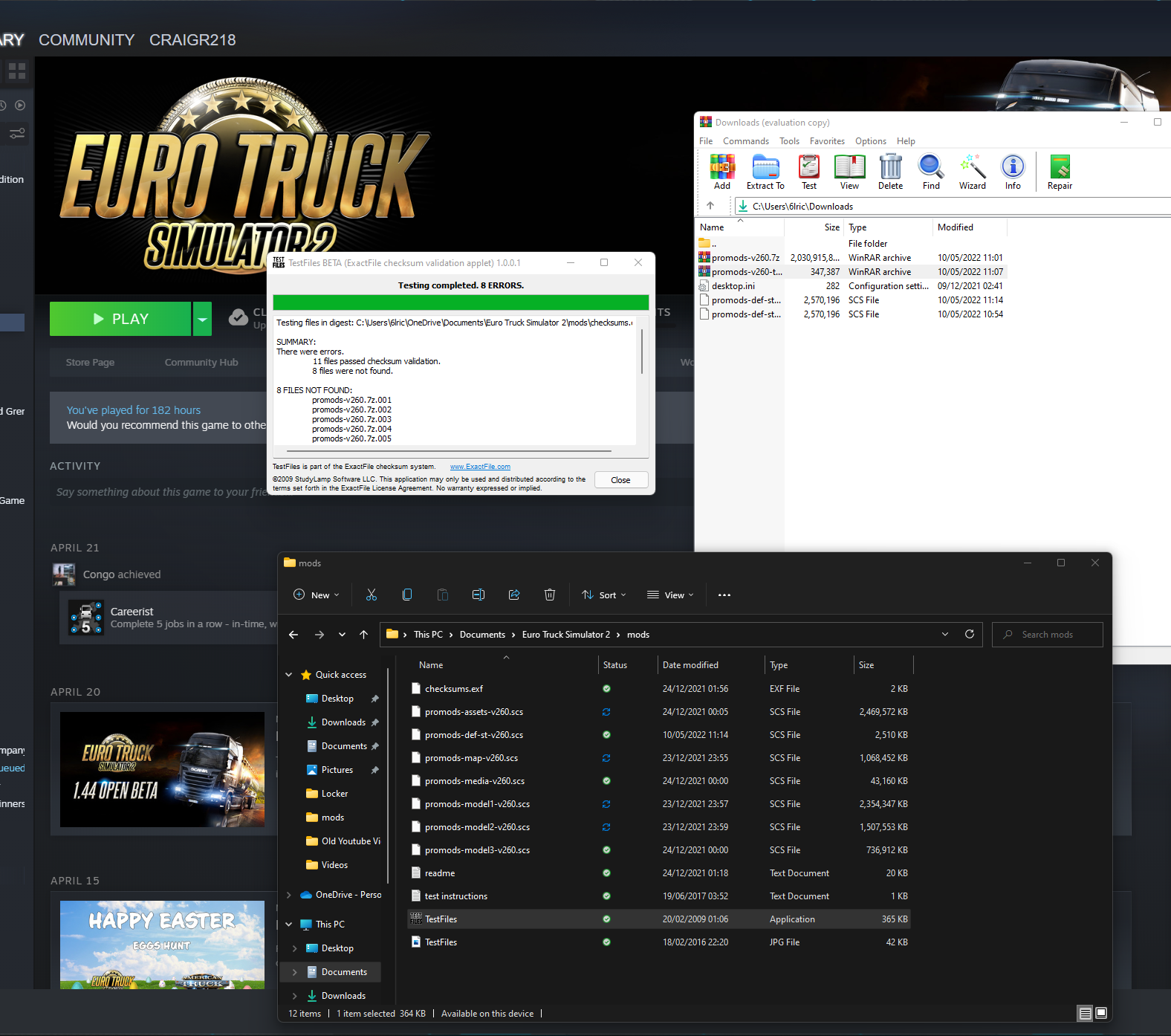This screenshot has width=1171, height=1036.
Task: Click the green Steam PLAY button
Action: pyautogui.click(x=120, y=319)
